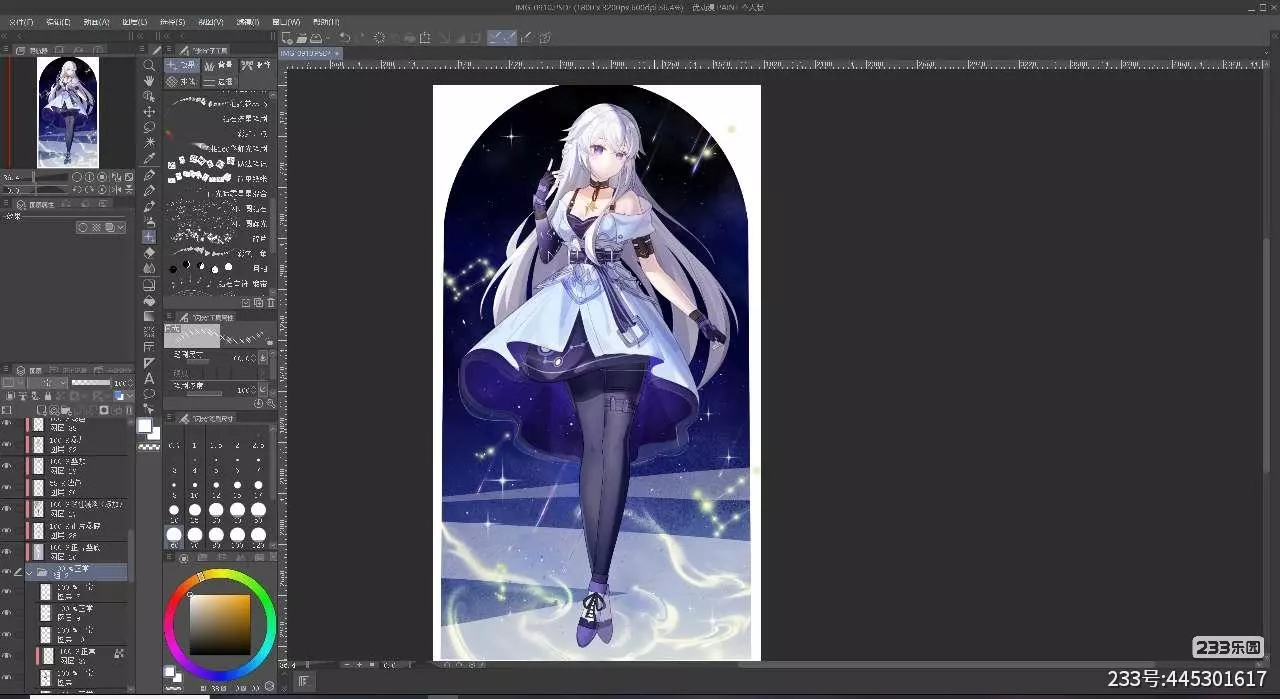Choose the moon-phase stamp brush preset
Image resolution: width=1280 pixels, height=699 pixels.
coord(218,267)
